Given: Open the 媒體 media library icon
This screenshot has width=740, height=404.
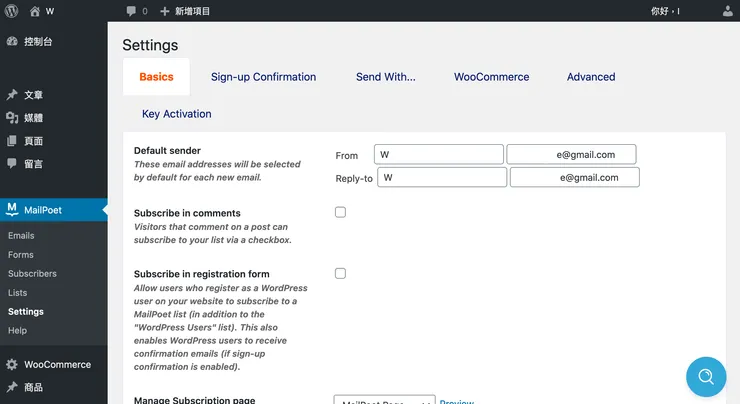Looking at the screenshot, I should coord(12,118).
